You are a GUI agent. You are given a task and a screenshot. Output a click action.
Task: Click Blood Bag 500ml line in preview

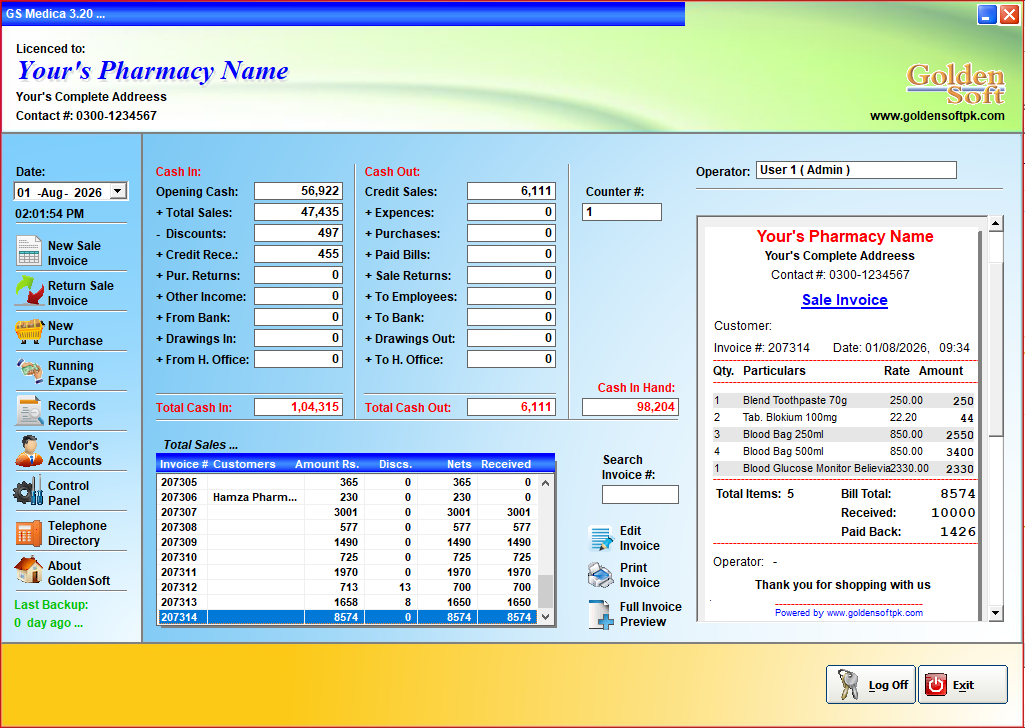pos(844,451)
